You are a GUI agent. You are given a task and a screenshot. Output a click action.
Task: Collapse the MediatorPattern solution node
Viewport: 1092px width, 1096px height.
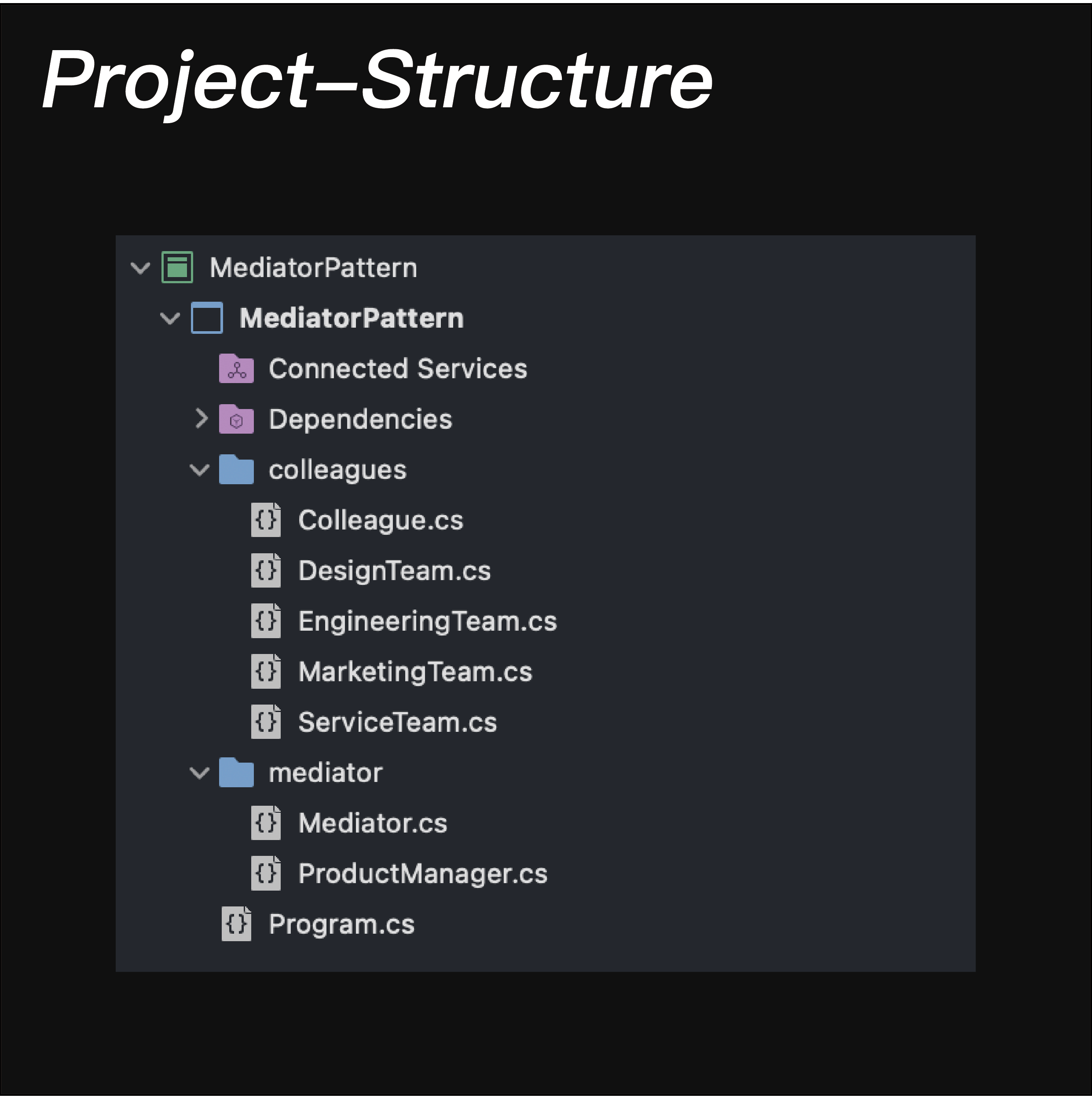(x=140, y=267)
